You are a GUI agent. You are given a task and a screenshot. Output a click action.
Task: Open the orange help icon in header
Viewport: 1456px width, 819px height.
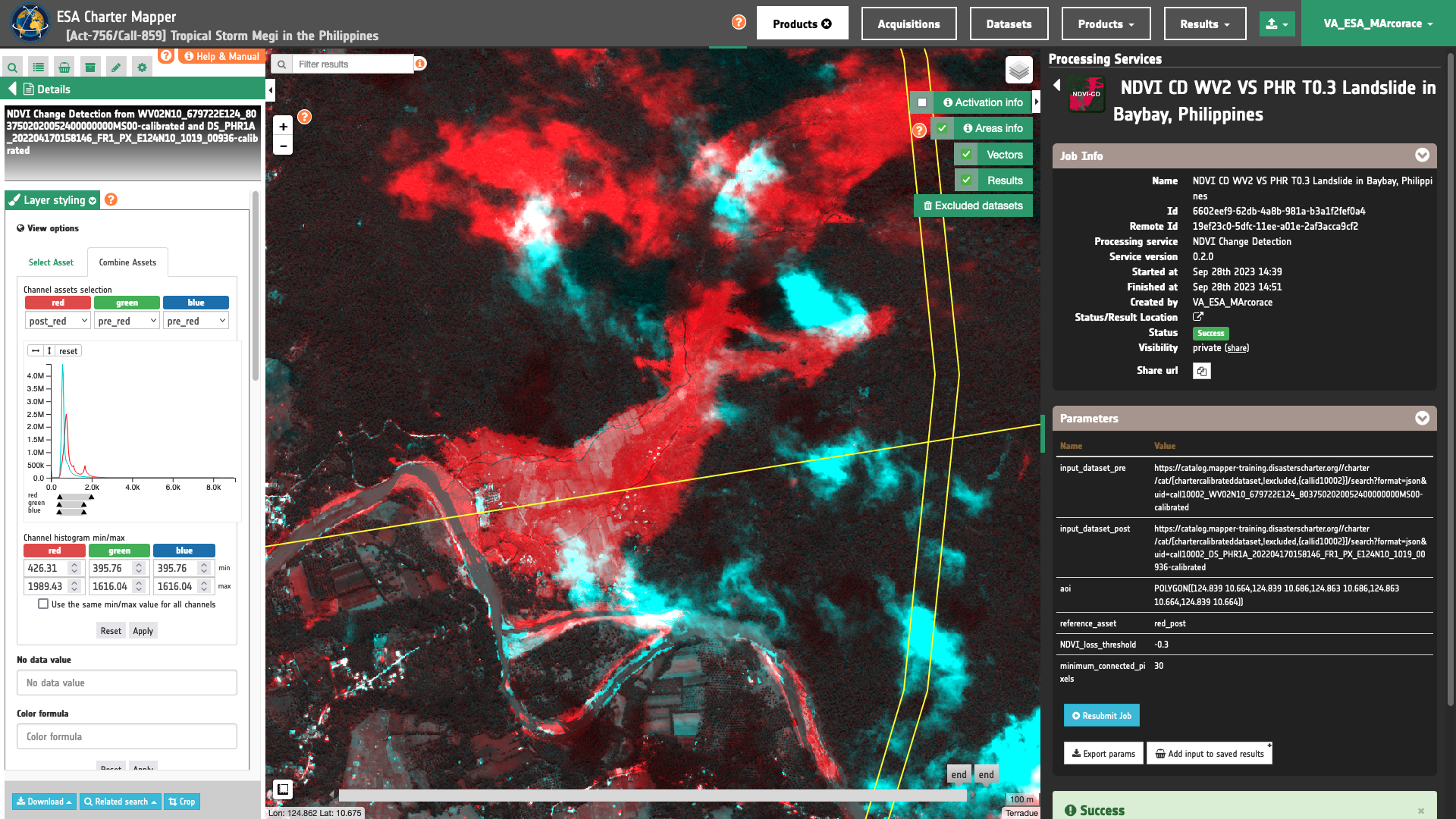tap(739, 22)
